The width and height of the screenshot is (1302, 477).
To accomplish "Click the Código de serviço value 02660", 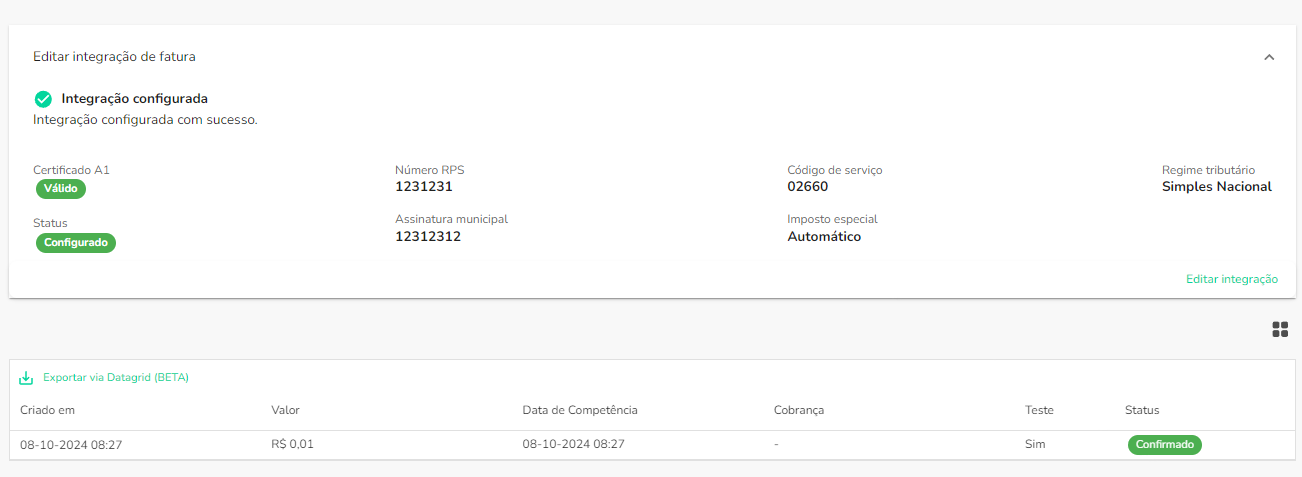I will pyautogui.click(x=807, y=186).
